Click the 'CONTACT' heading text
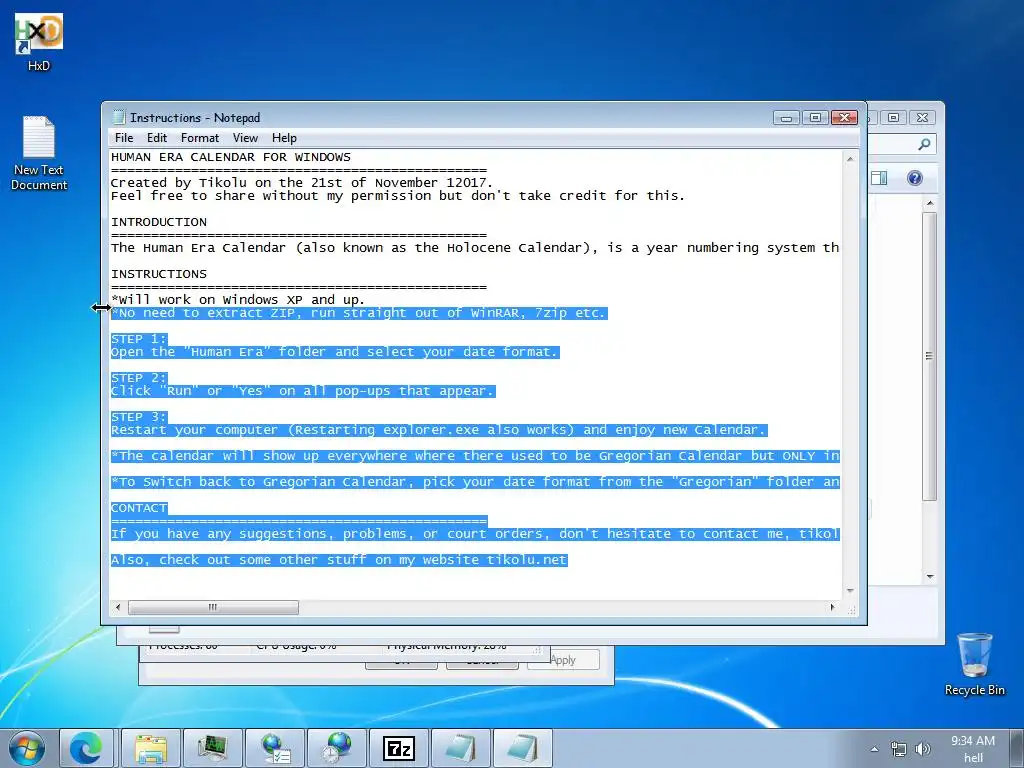Image resolution: width=1024 pixels, height=768 pixels. point(139,508)
